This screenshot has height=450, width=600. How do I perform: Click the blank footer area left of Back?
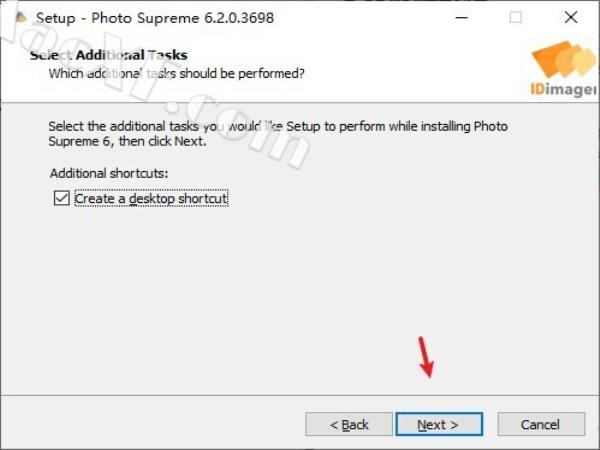point(153,424)
